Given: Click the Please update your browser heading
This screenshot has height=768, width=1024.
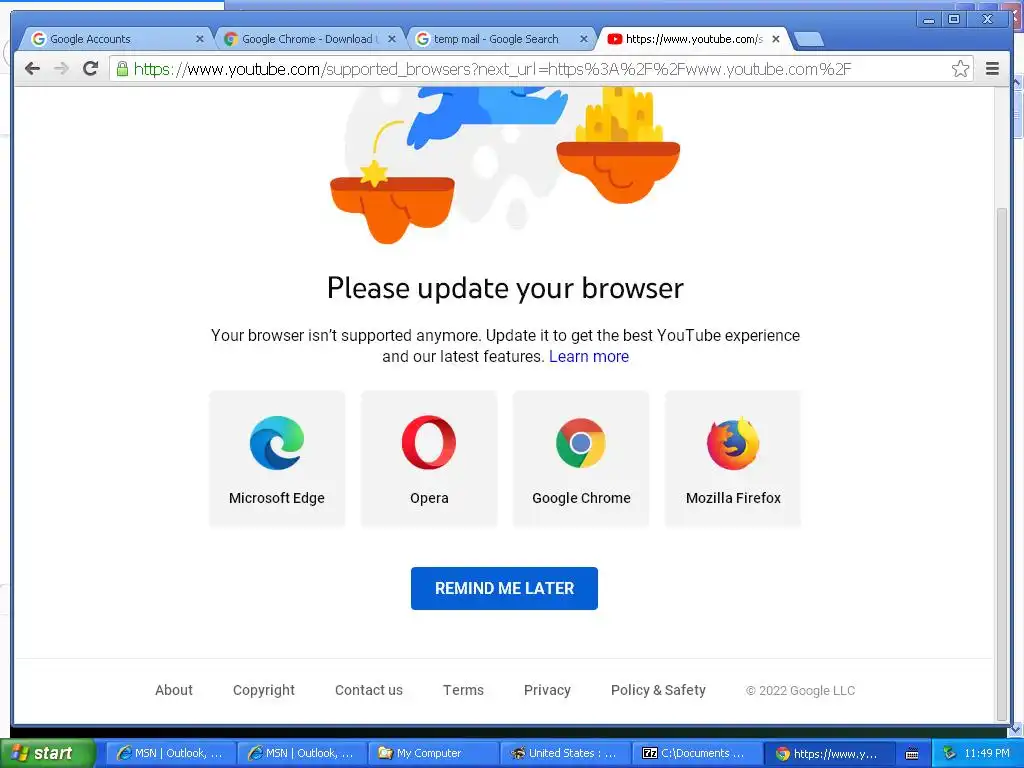Looking at the screenshot, I should [505, 288].
